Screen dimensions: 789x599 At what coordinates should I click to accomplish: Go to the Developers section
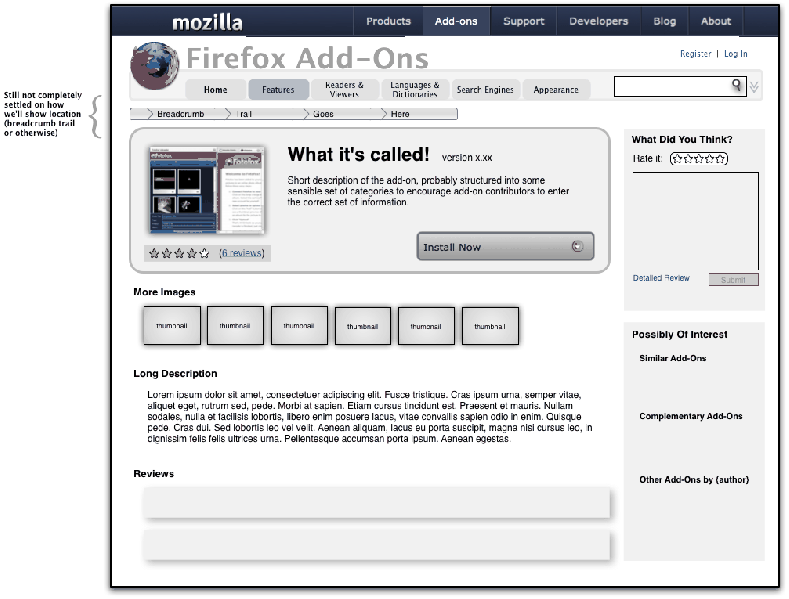click(599, 21)
